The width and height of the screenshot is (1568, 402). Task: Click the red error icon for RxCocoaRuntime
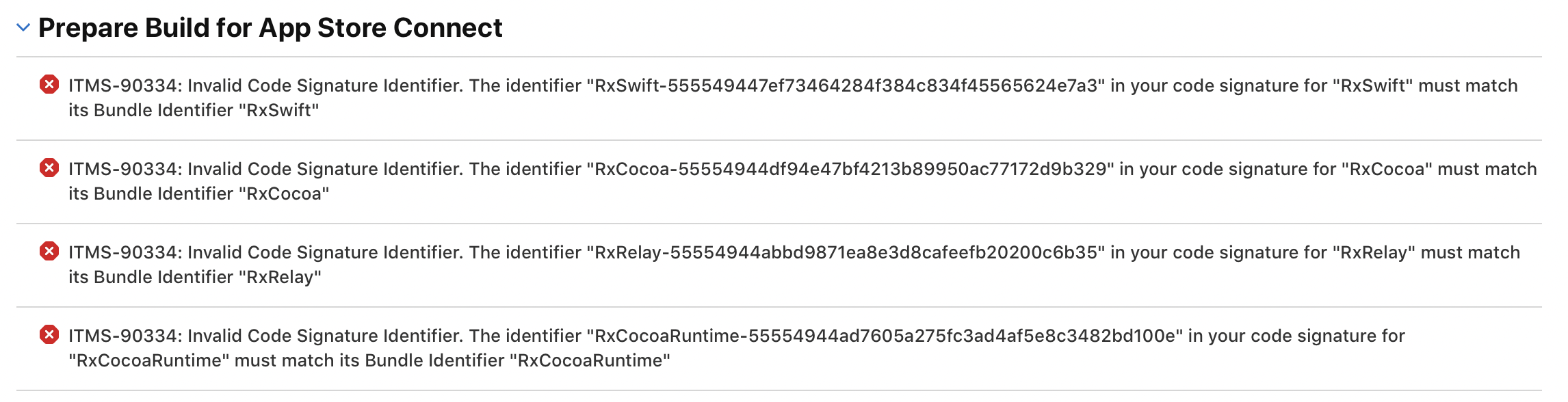pos(49,335)
